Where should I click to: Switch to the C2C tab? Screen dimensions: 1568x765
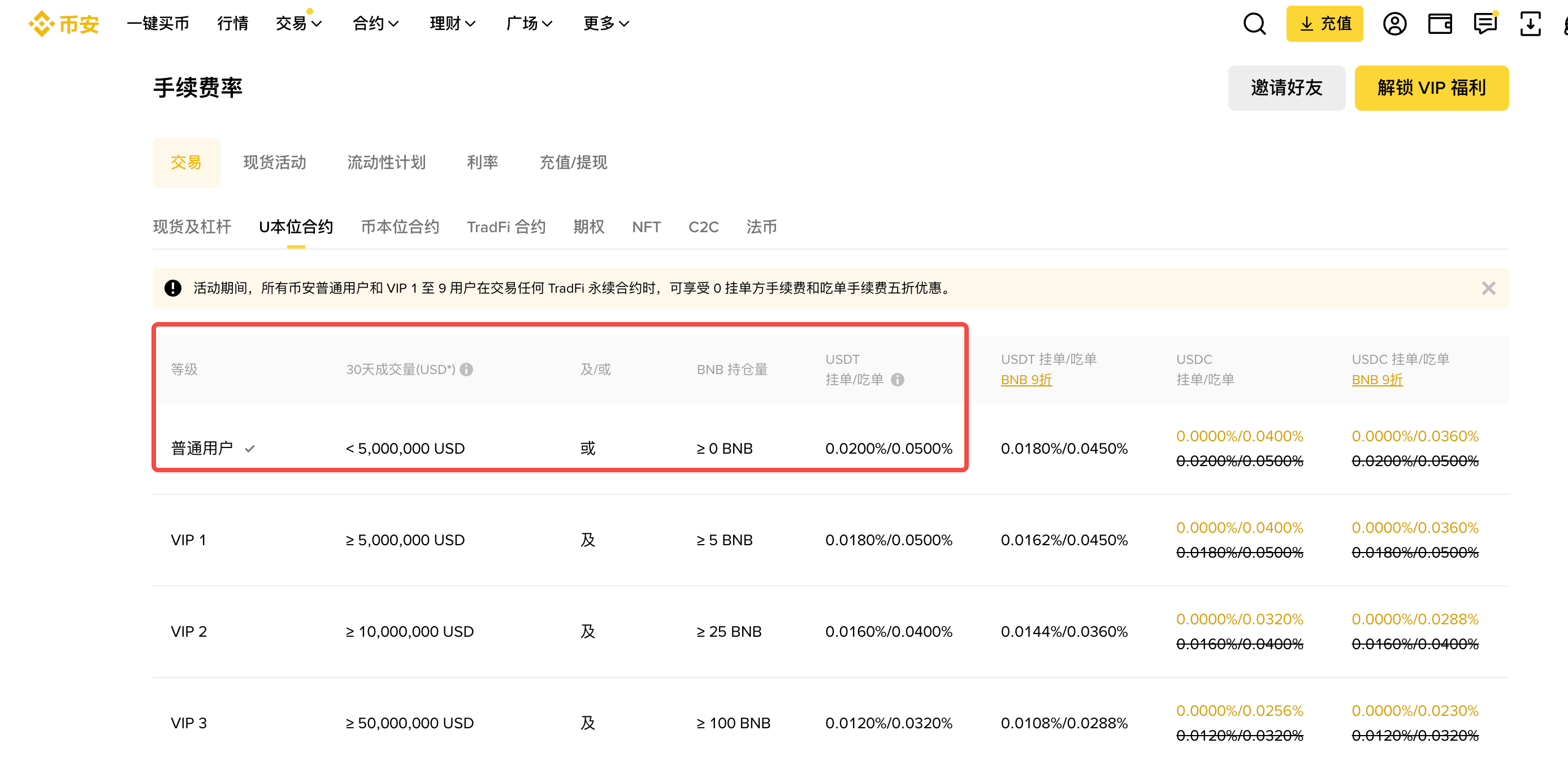click(703, 227)
